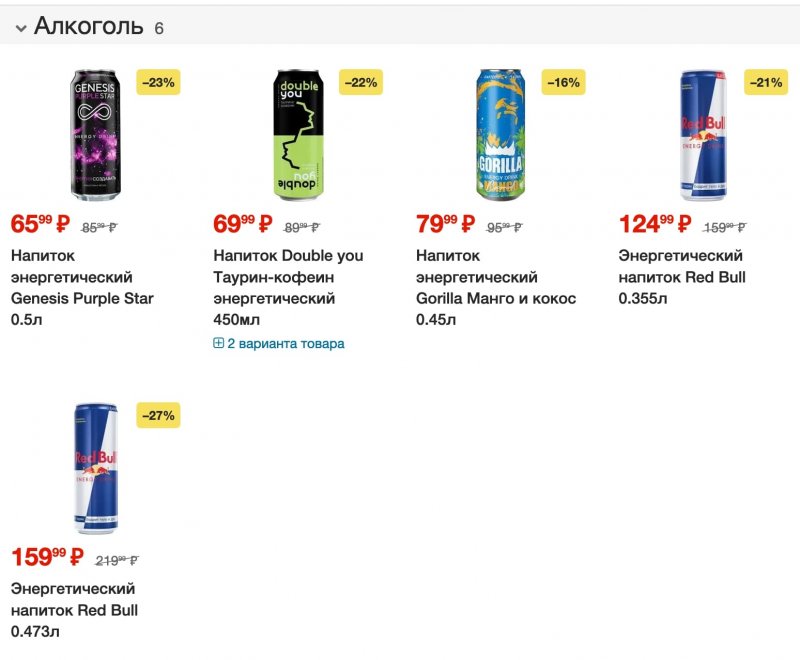Click the -22% discount badge
Viewport: 800px width, 660px height.
pos(361,82)
